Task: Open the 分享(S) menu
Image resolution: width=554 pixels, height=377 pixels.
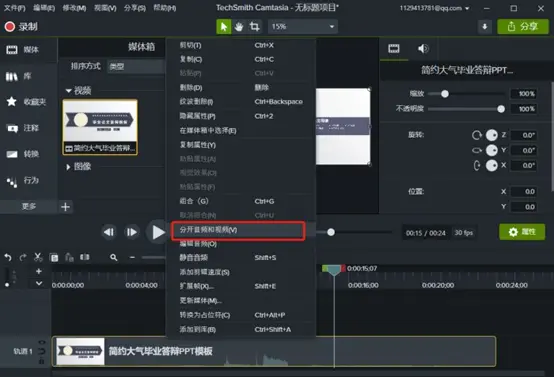Action: click(x=135, y=8)
